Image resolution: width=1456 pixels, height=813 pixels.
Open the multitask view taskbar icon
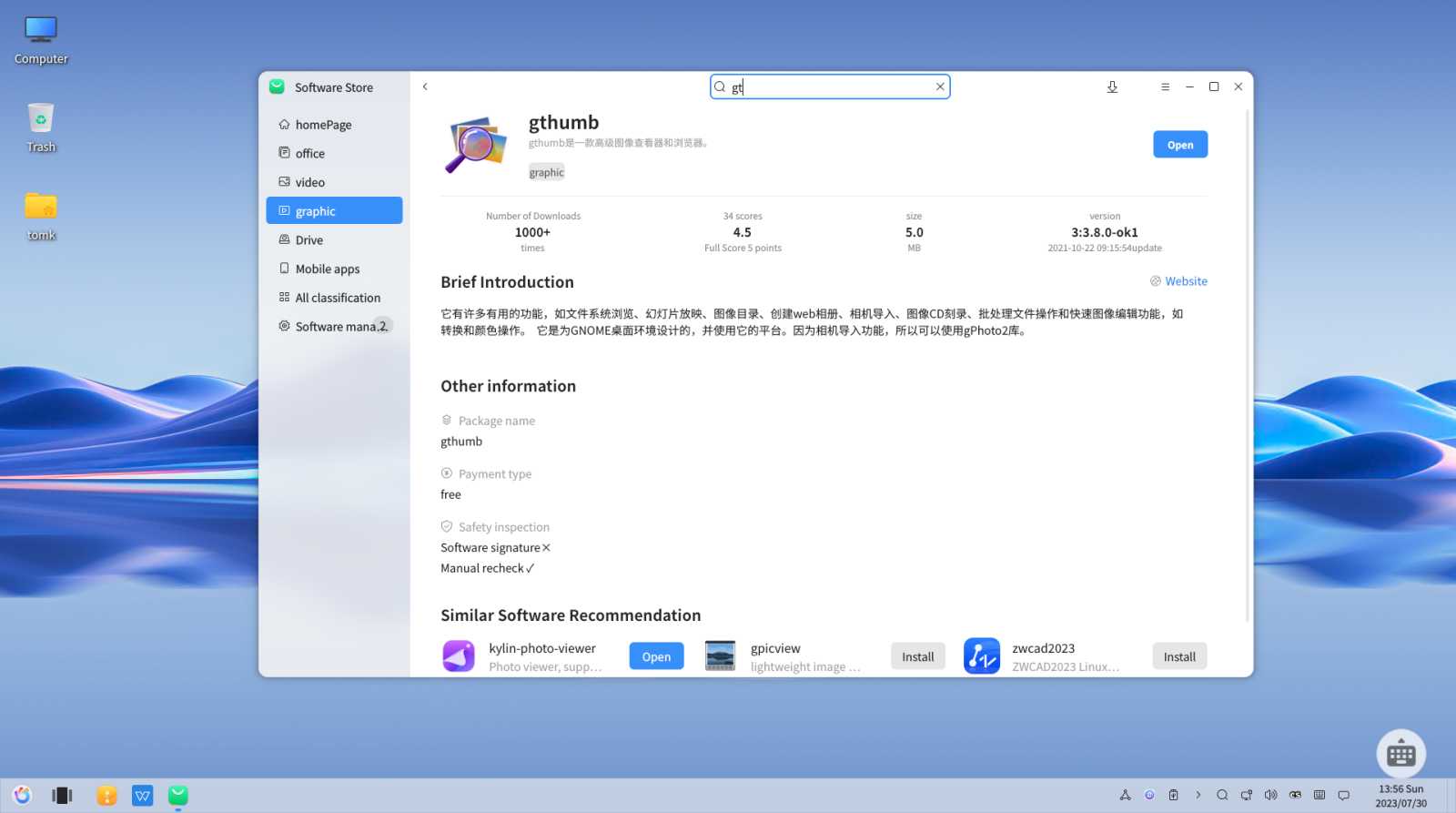click(62, 796)
